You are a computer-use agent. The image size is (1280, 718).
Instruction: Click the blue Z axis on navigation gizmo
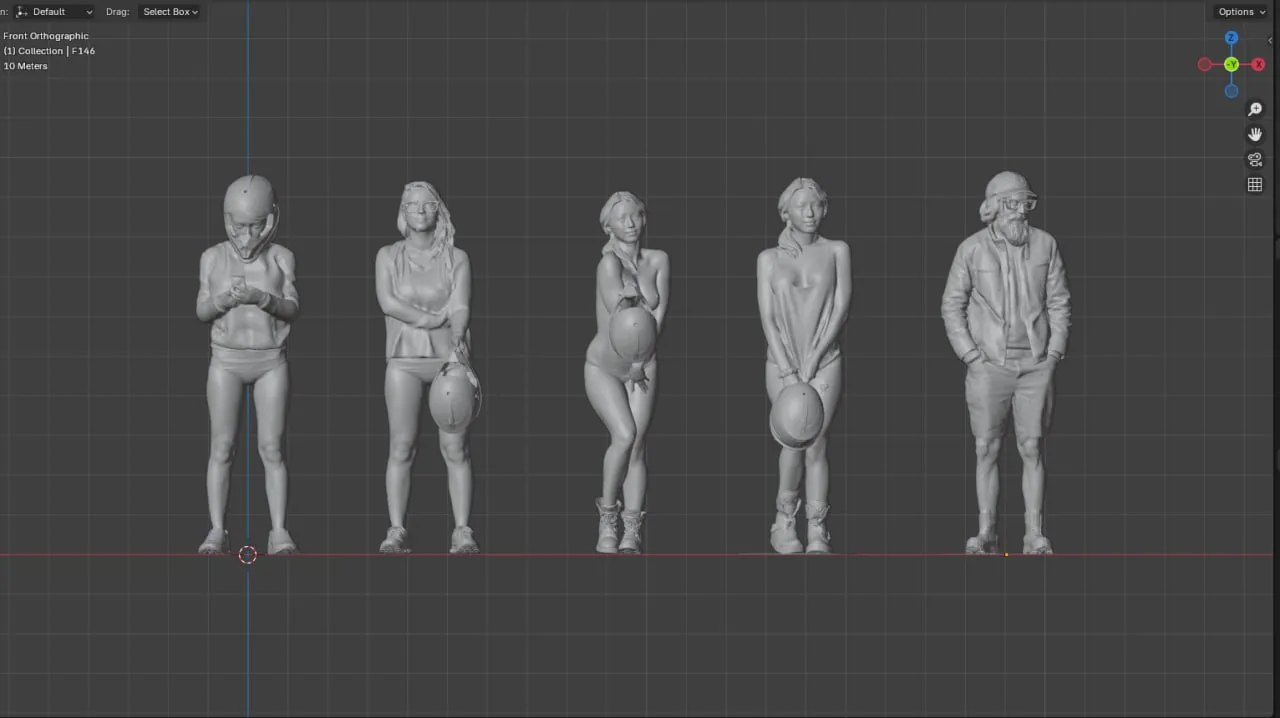[x=1231, y=38]
